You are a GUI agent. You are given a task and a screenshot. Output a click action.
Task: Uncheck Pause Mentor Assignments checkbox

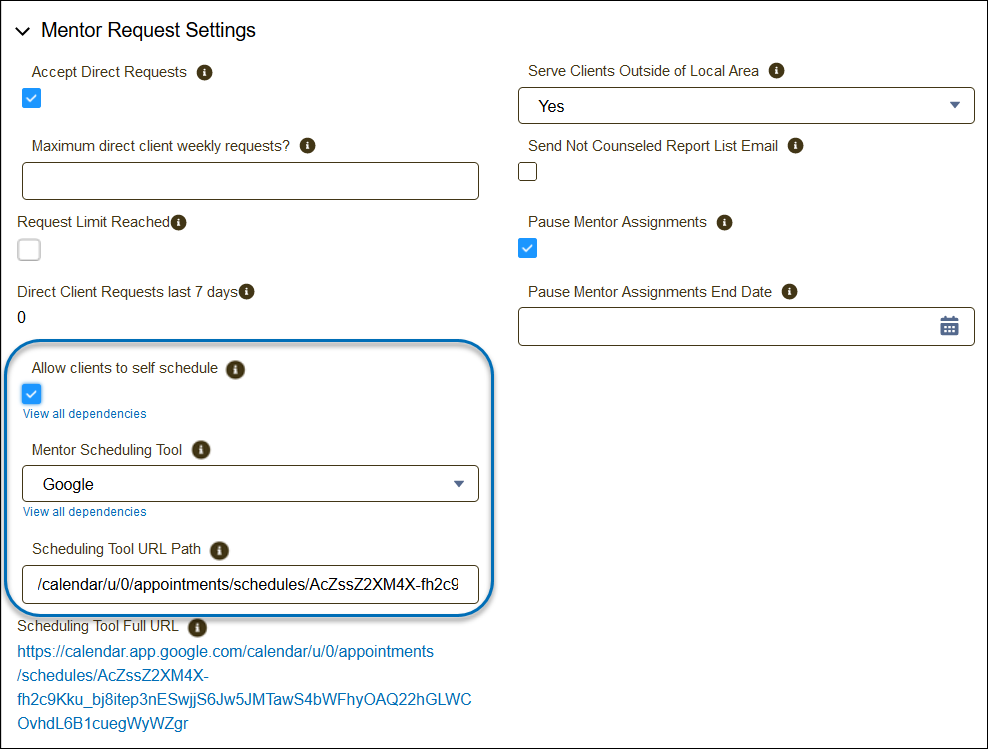(x=528, y=248)
